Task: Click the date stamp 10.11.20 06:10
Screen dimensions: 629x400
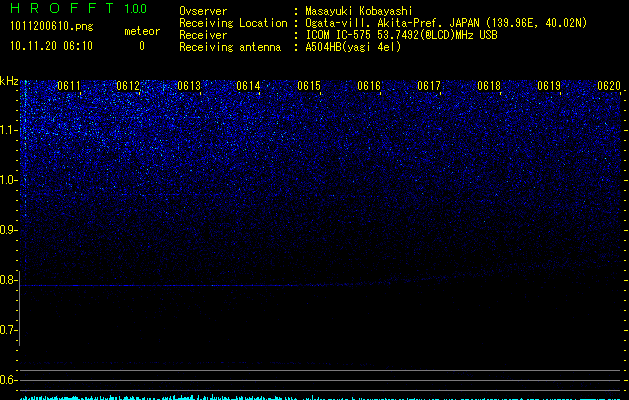Action: click(x=51, y=46)
